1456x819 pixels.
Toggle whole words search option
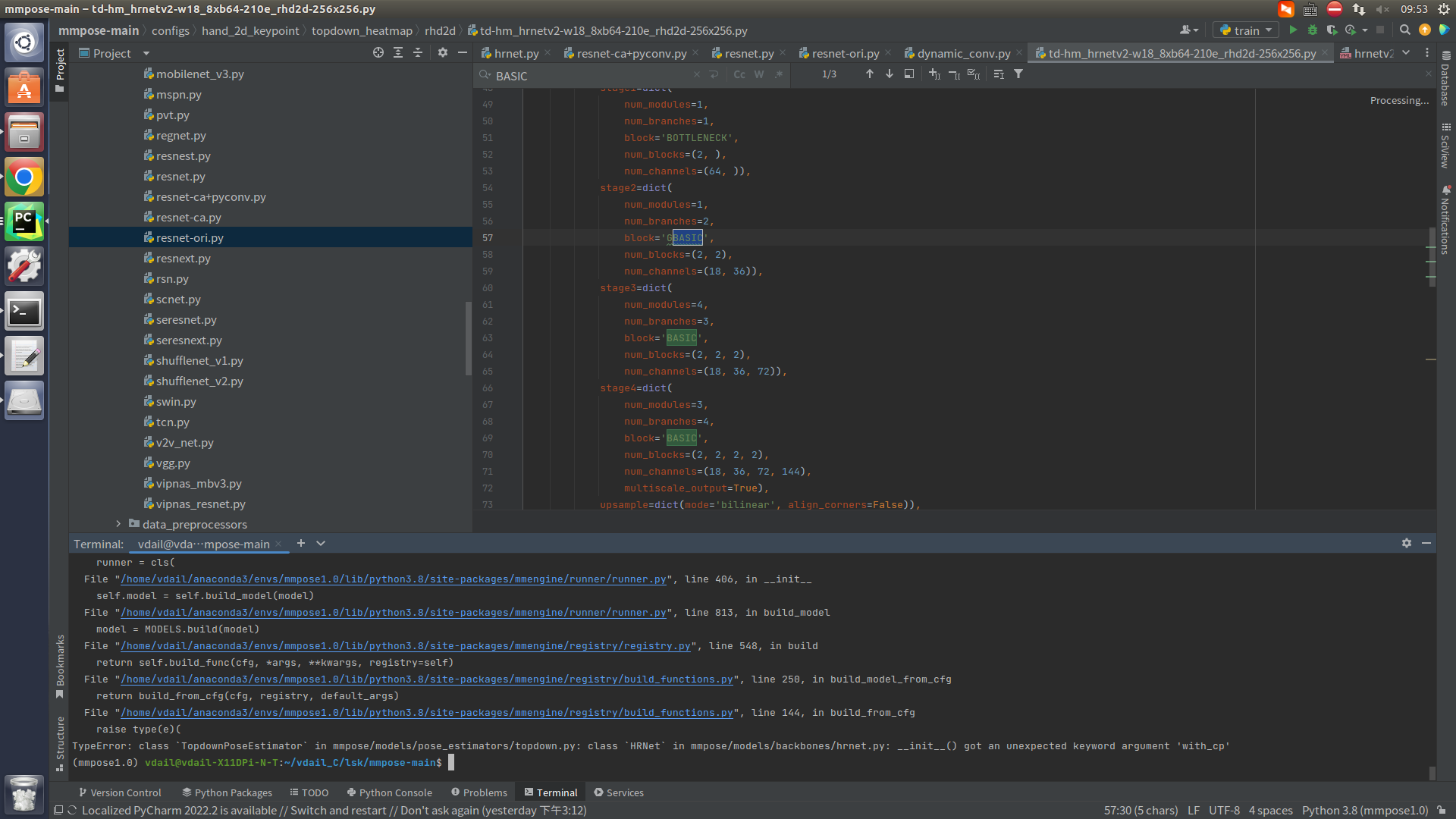[759, 74]
